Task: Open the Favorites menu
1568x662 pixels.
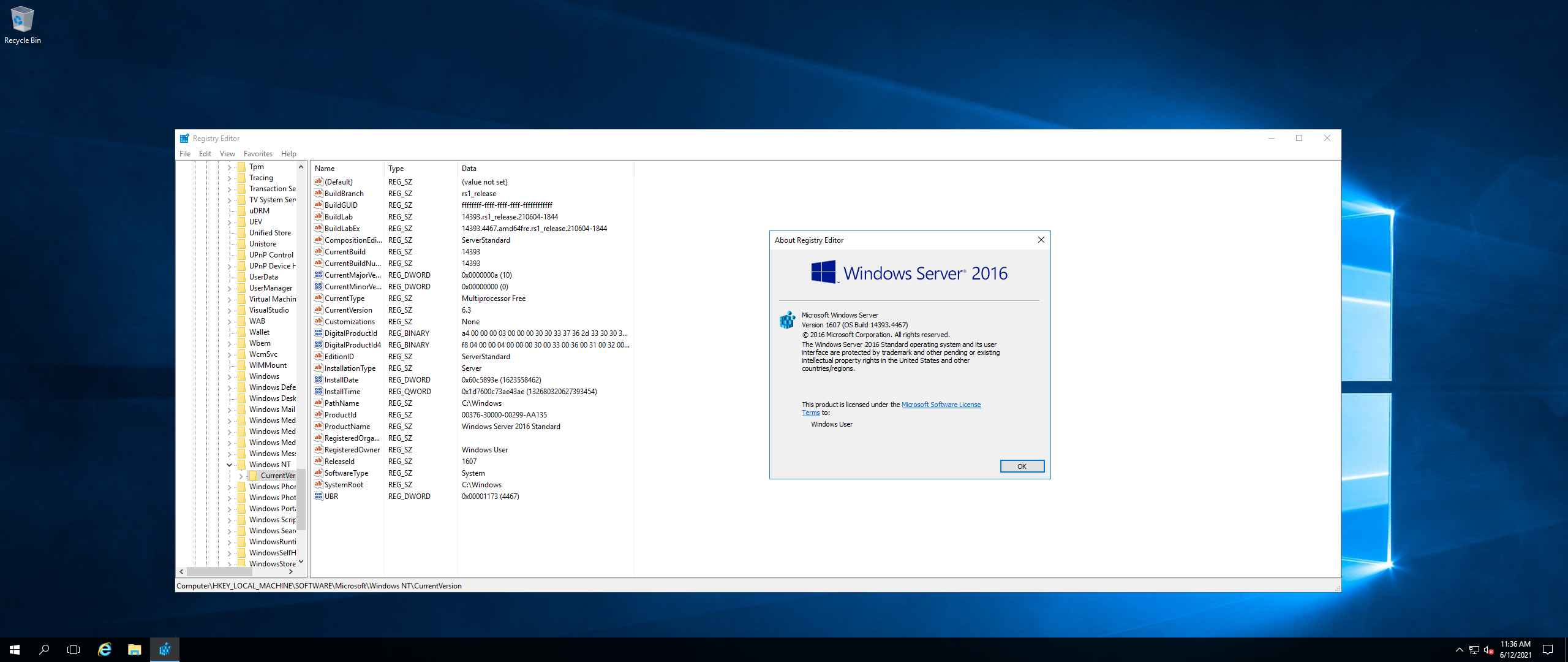Action: (258, 154)
